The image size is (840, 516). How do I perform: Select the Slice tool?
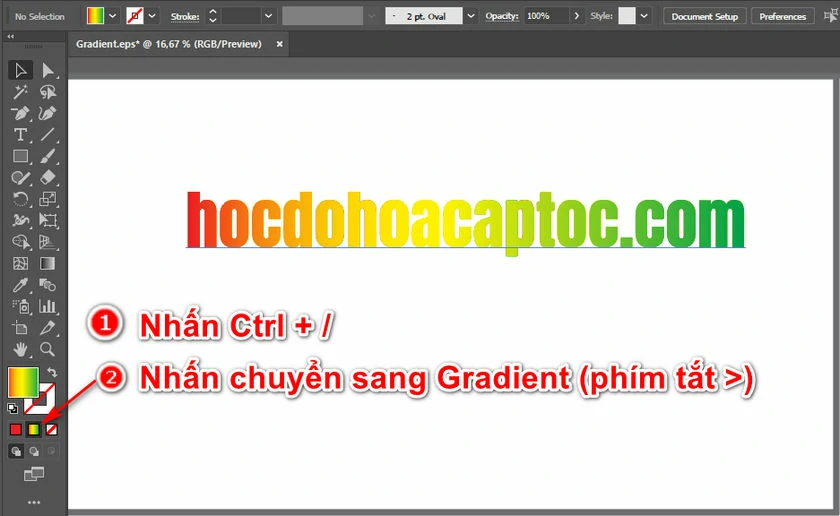pos(48,328)
